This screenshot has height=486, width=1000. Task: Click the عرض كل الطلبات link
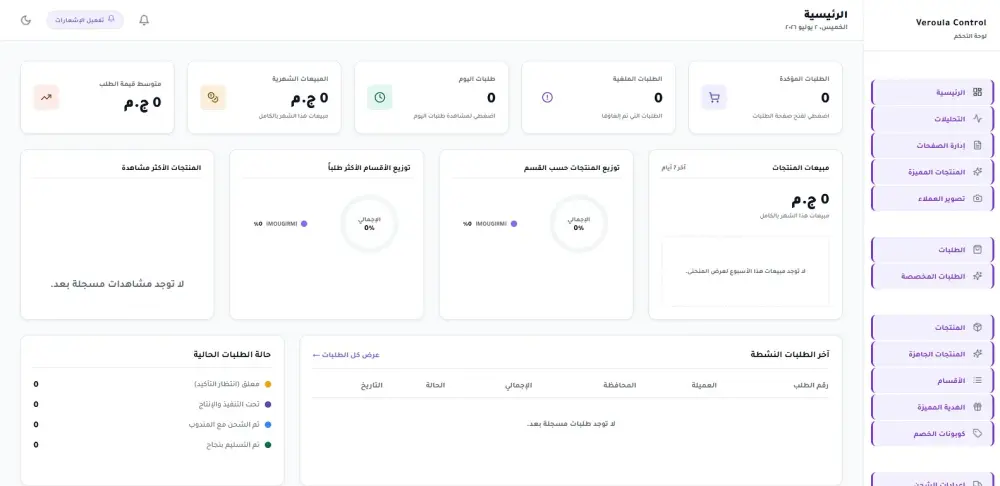[x=346, y=355]
